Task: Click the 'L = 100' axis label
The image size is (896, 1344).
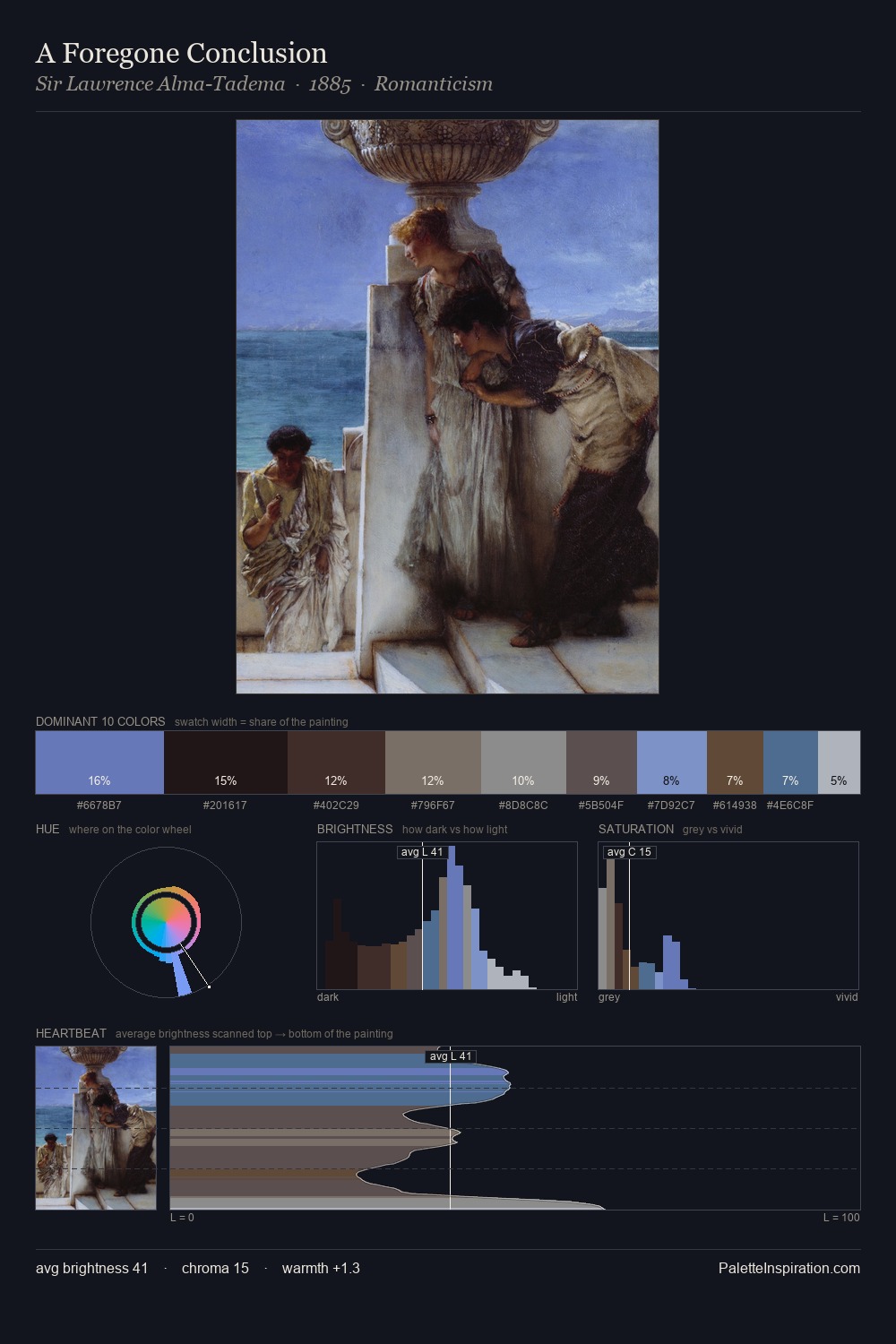Action: point(841,1218)
